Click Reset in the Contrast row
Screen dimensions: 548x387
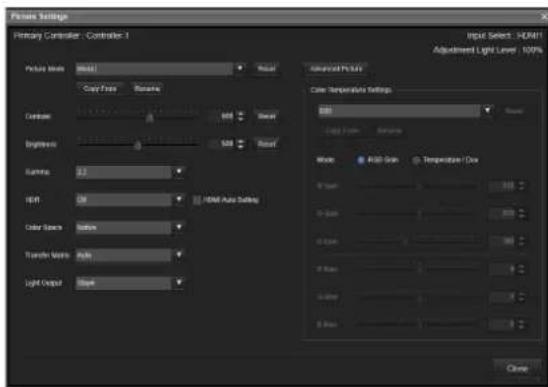266,116
